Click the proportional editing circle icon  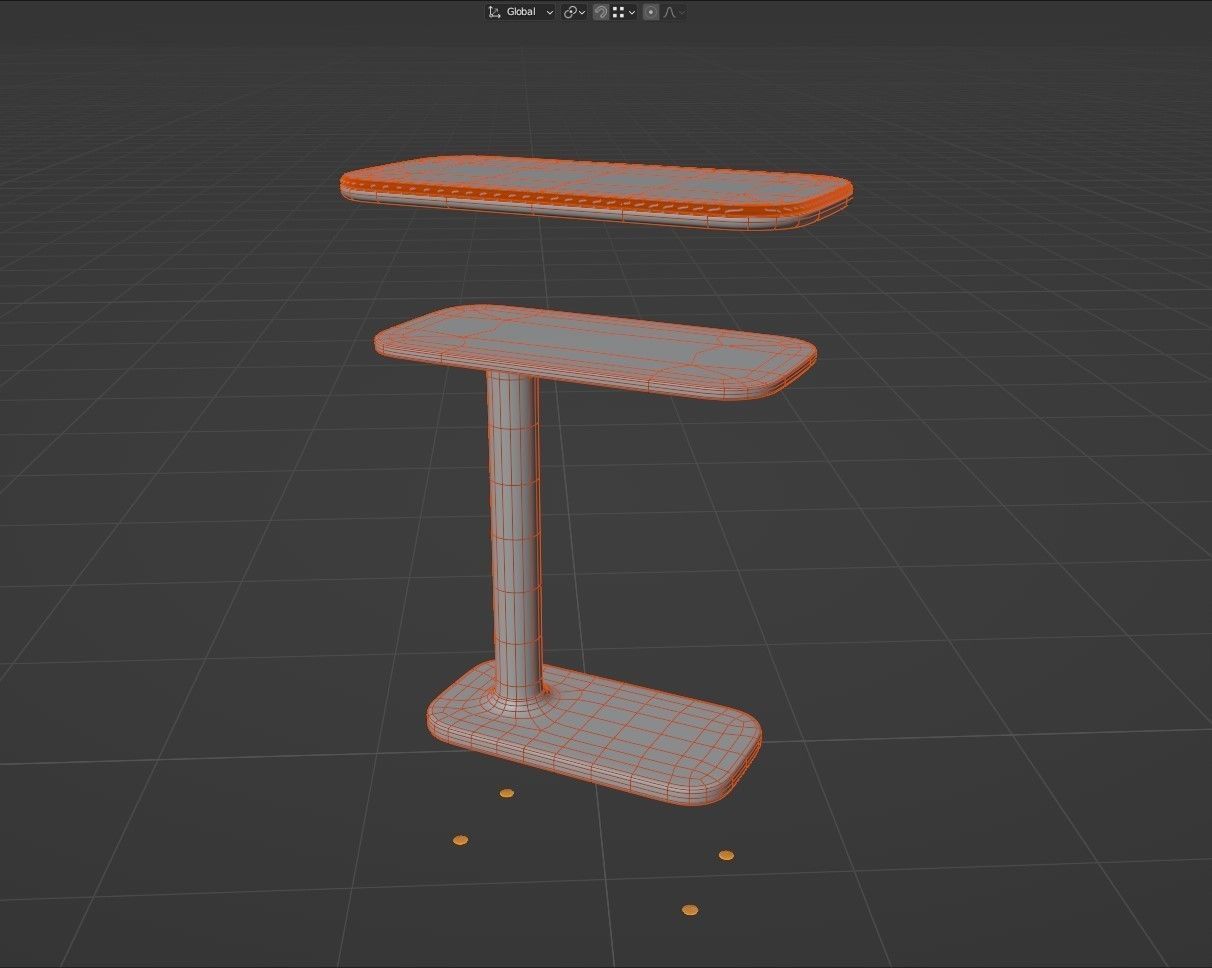tap(651, 11)
